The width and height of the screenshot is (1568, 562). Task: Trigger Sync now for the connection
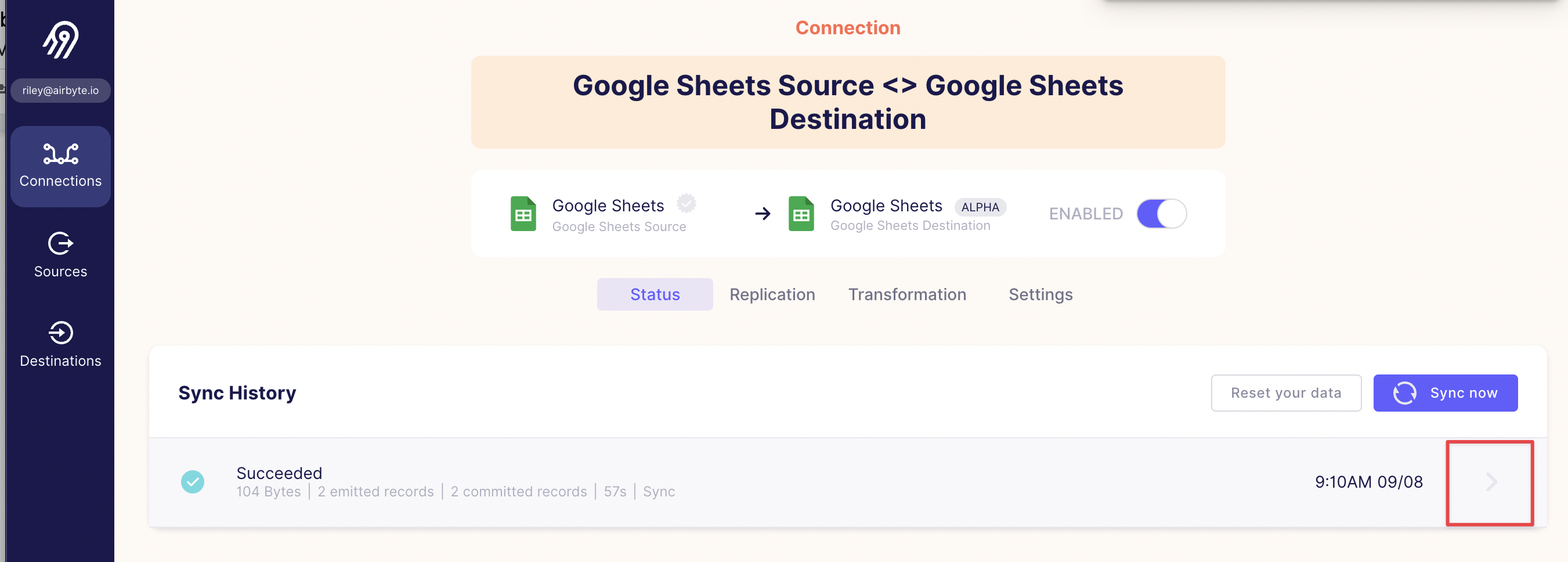click(1446, 392)
